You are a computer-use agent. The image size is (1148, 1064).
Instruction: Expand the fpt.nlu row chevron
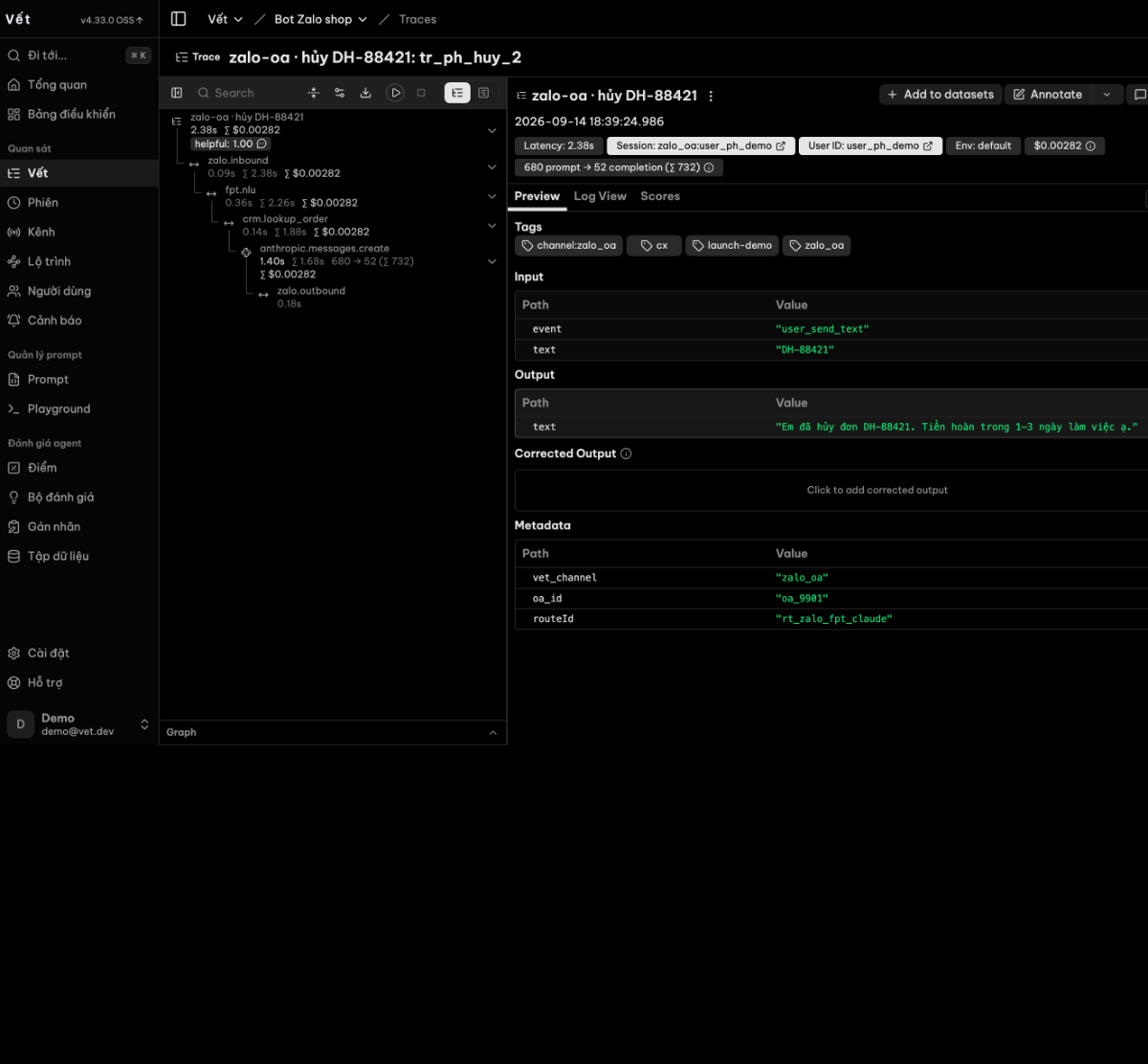(x=492, y=197)
